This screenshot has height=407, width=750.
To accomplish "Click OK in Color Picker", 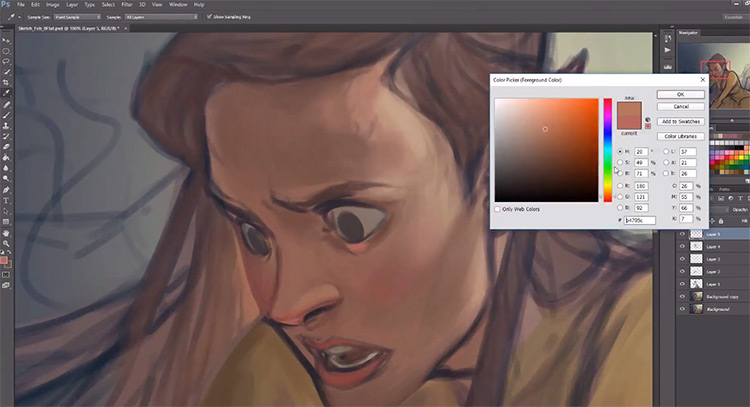I will pyautogui.click(x=680, y=94).
